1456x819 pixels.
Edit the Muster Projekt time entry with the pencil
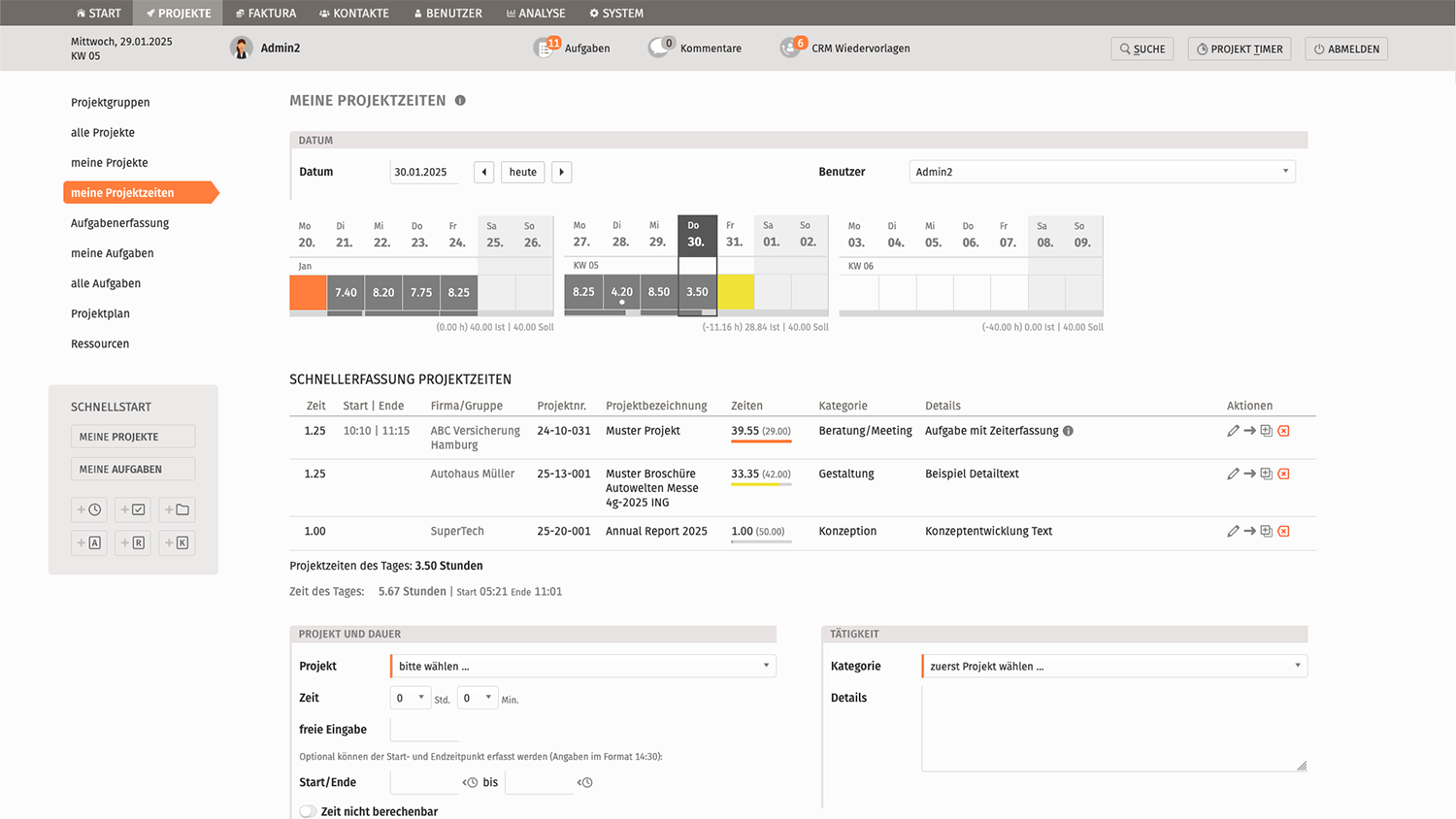point(1233,431)
